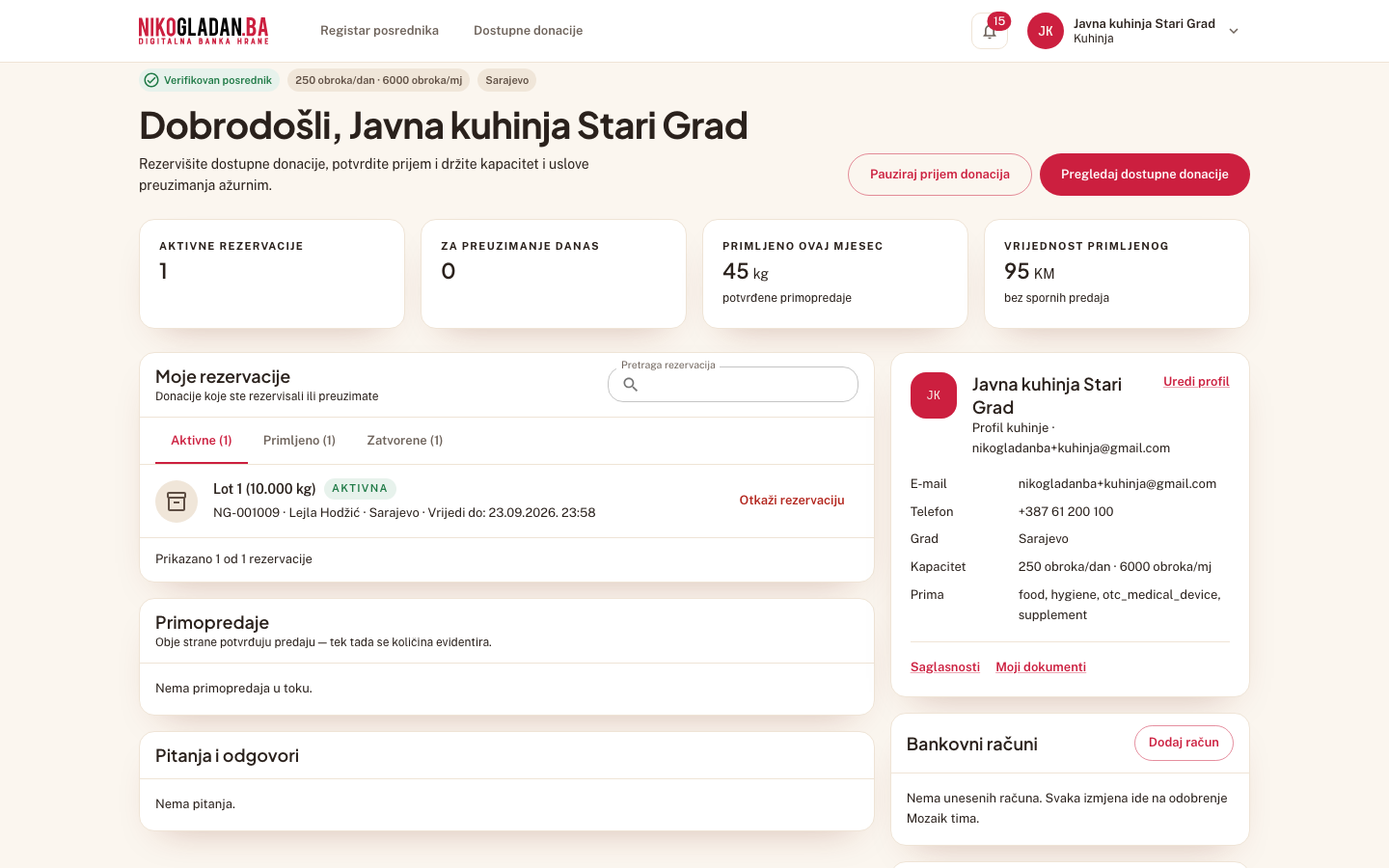Click the JK profile card avatar
This screenshot has width=1389, height=868.
tap(934, 395)
